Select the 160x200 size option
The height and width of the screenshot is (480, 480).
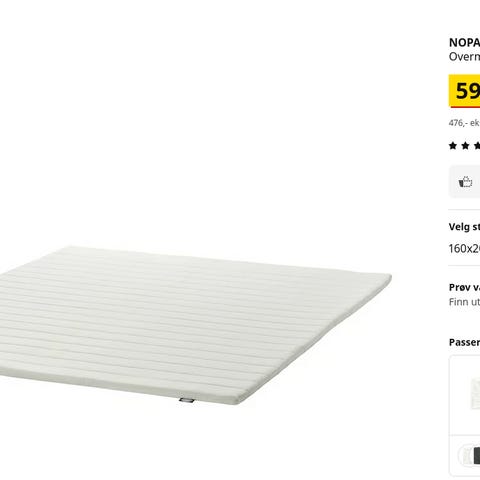(464, 248)
